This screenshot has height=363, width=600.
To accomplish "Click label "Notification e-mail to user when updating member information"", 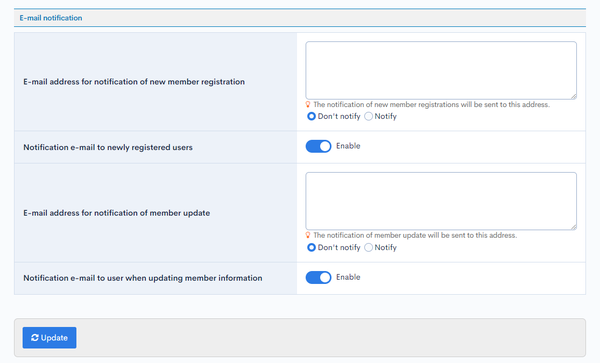I will point(143,278).
